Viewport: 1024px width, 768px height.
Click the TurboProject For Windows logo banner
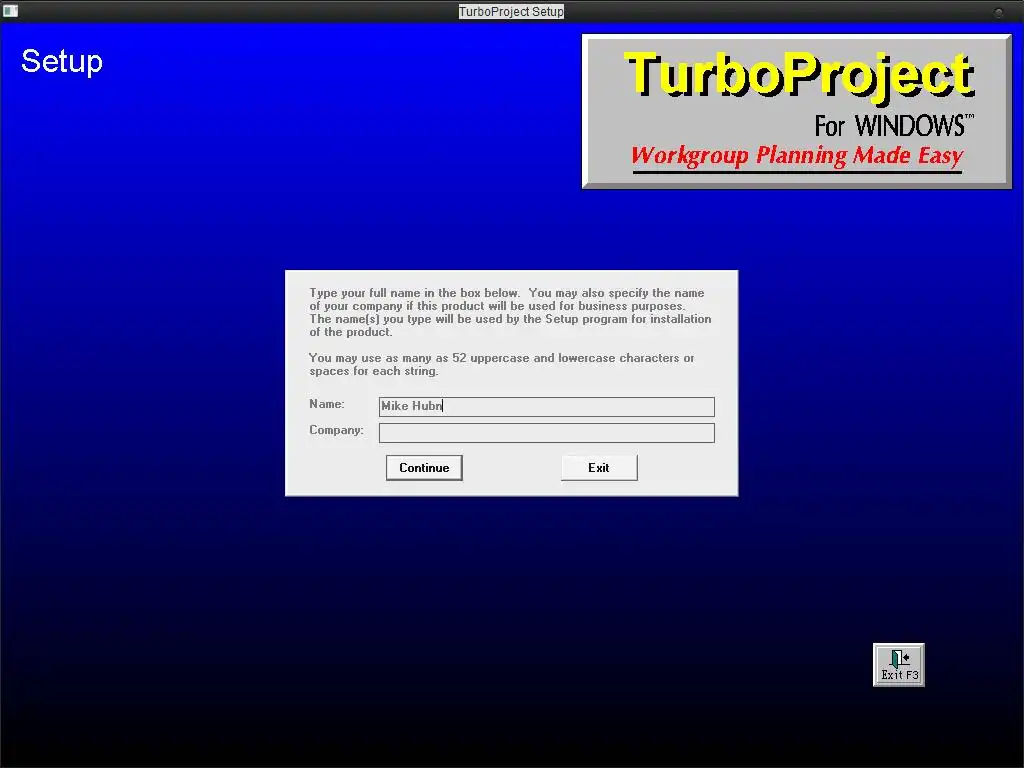click(x=797, y=112)
